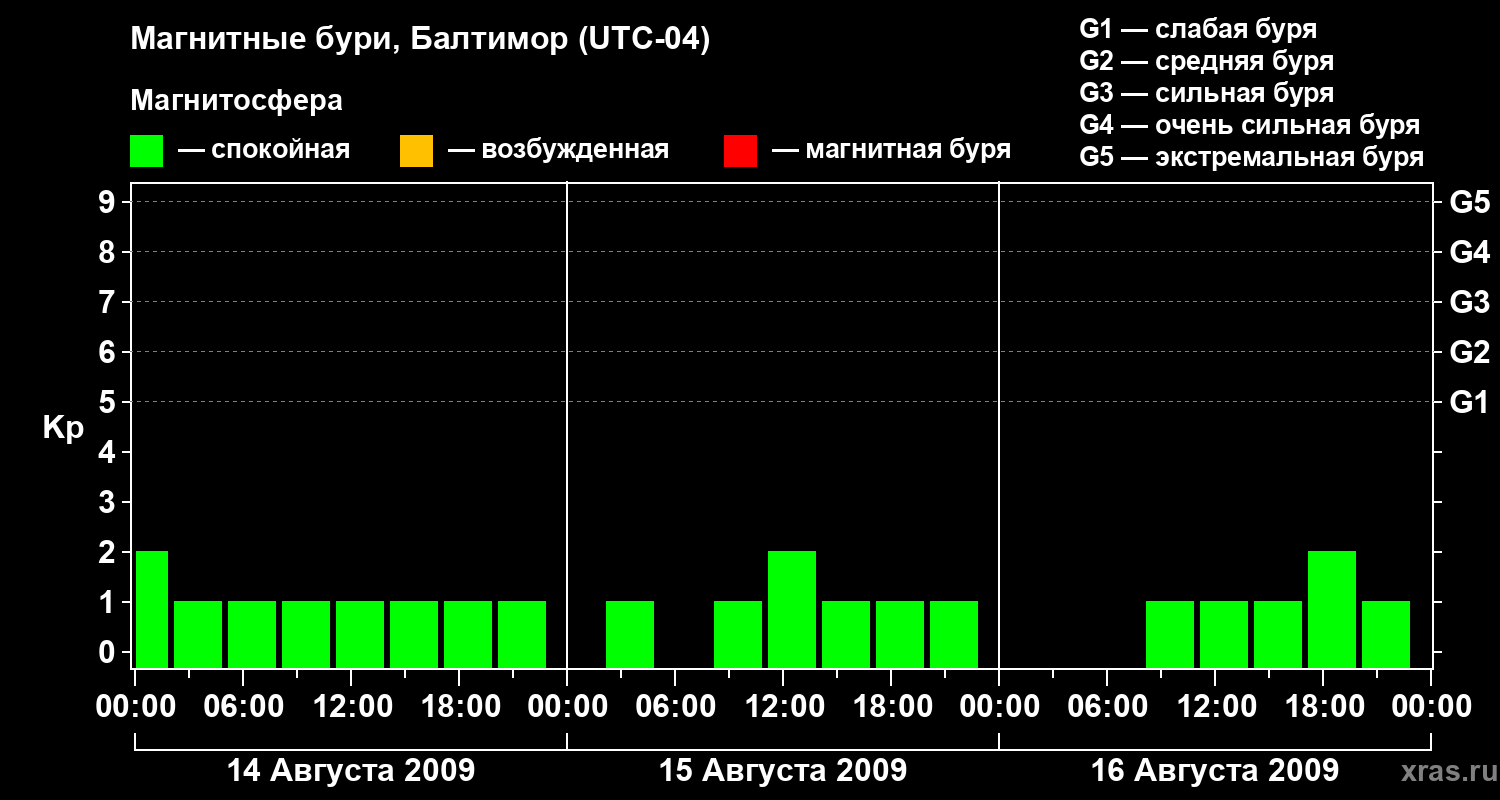
Task: Click the '18:00' tick label of 14 August
Action: coord(459,707)
